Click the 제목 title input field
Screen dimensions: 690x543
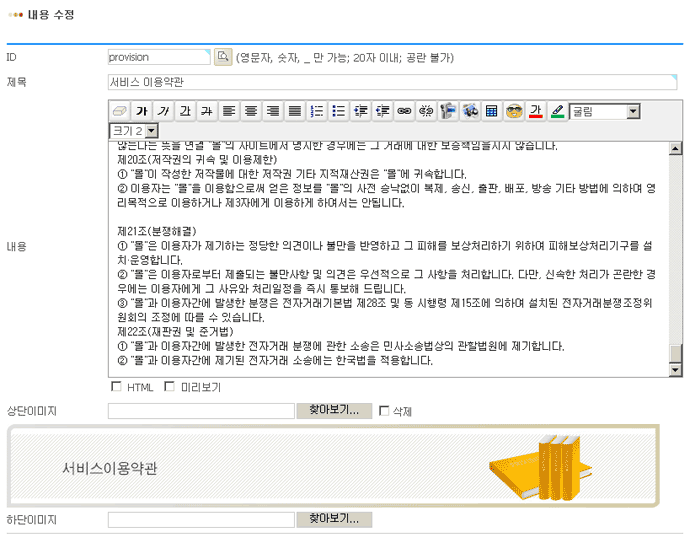pos(392,82)
